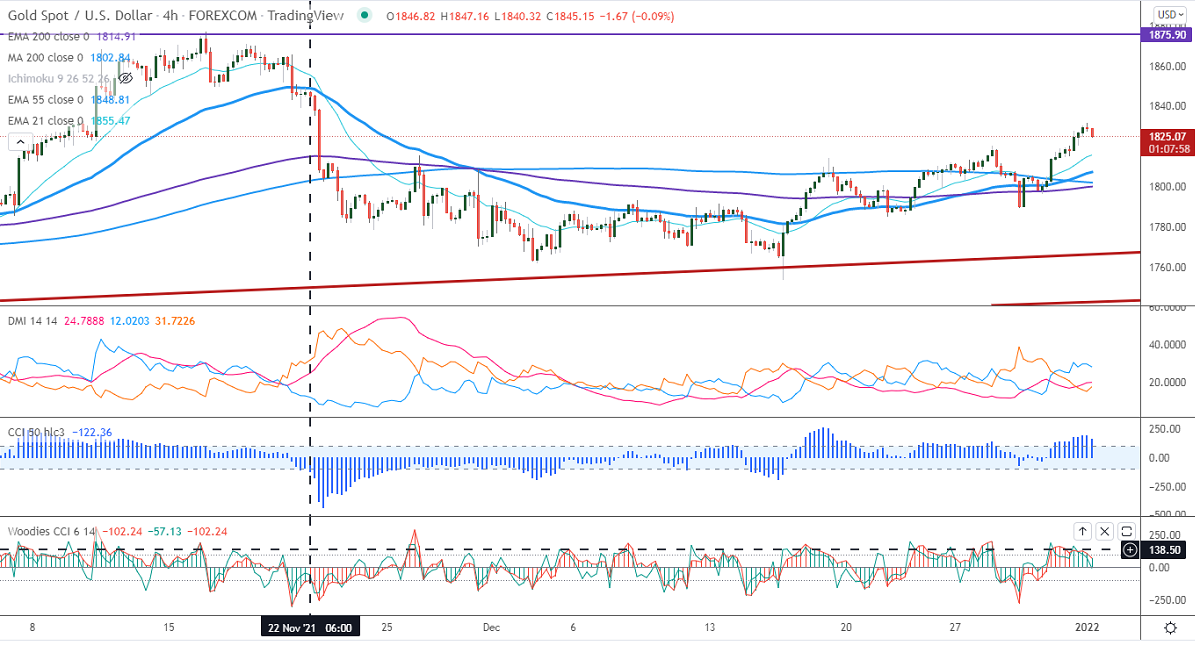Click the DMI value 31.7226

click(x=175, y=321)
